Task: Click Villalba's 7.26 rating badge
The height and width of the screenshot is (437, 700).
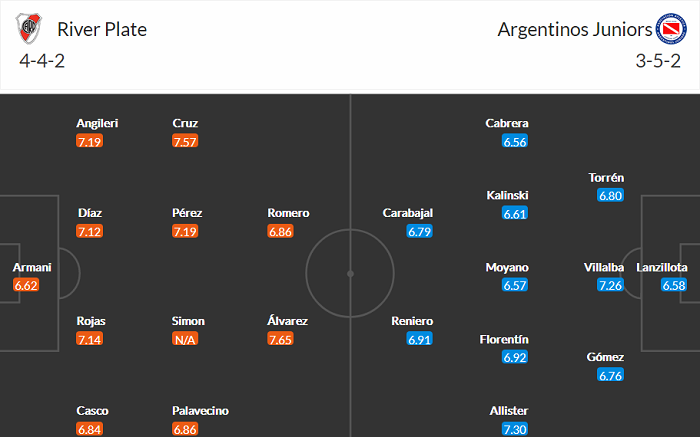Action: [x=610, y=286]
